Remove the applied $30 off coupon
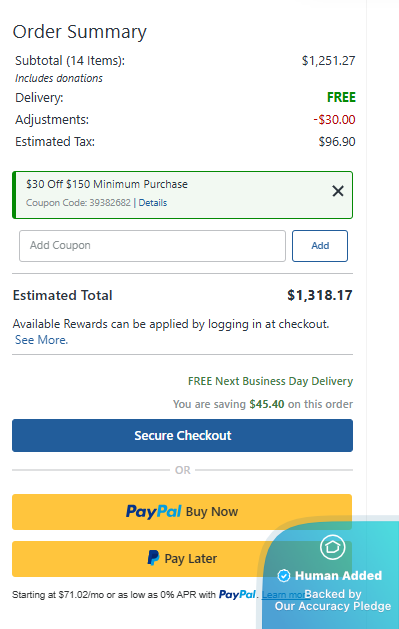Screen dimensions: 399x629 point(338,191)
